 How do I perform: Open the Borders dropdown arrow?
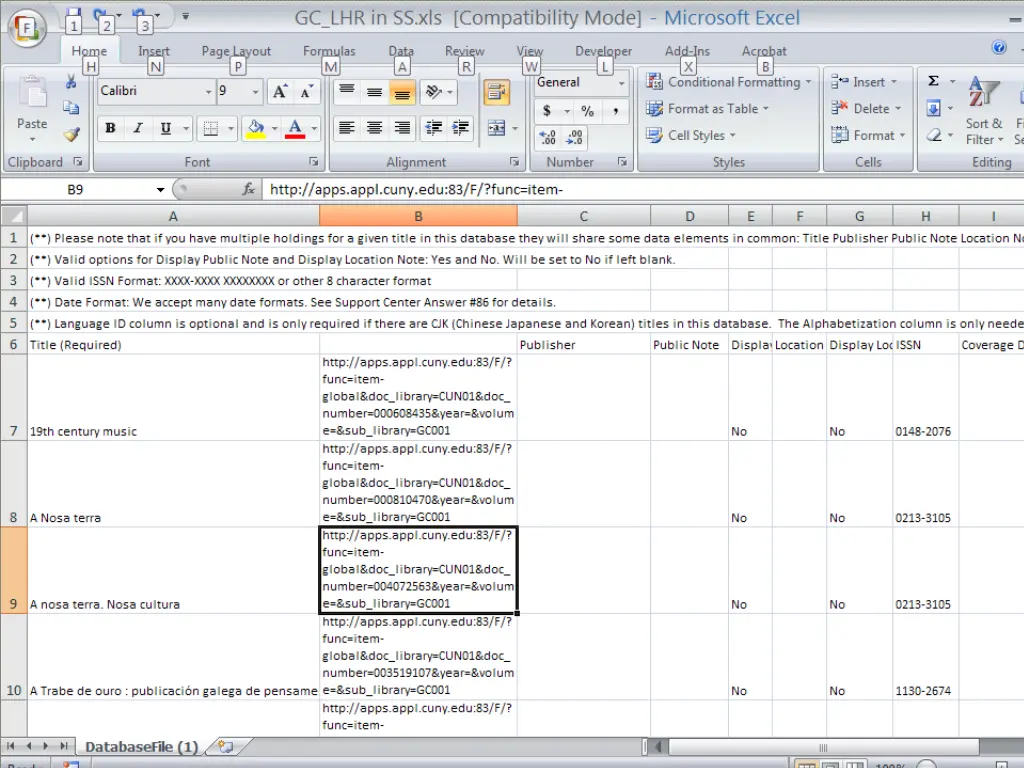point(231,129)
